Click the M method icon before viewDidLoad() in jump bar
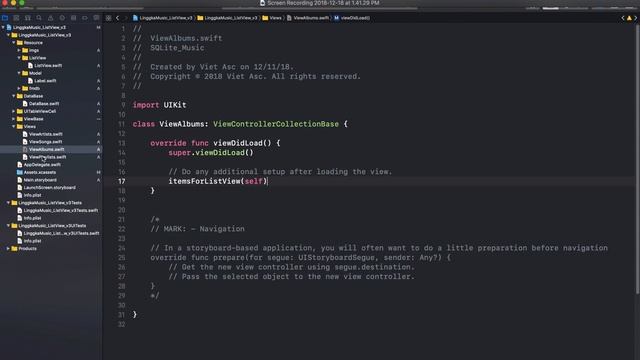 336,18
